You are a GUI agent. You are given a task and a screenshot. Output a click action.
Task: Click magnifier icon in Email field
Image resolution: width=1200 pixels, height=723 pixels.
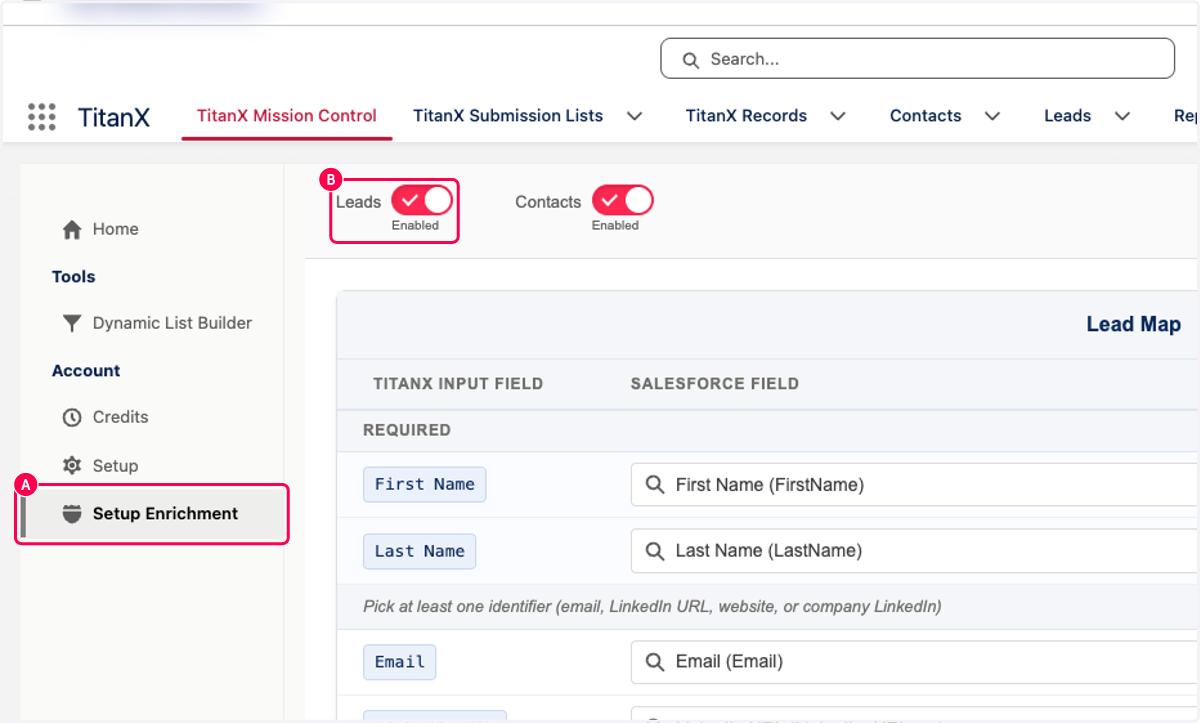point(655,661)
